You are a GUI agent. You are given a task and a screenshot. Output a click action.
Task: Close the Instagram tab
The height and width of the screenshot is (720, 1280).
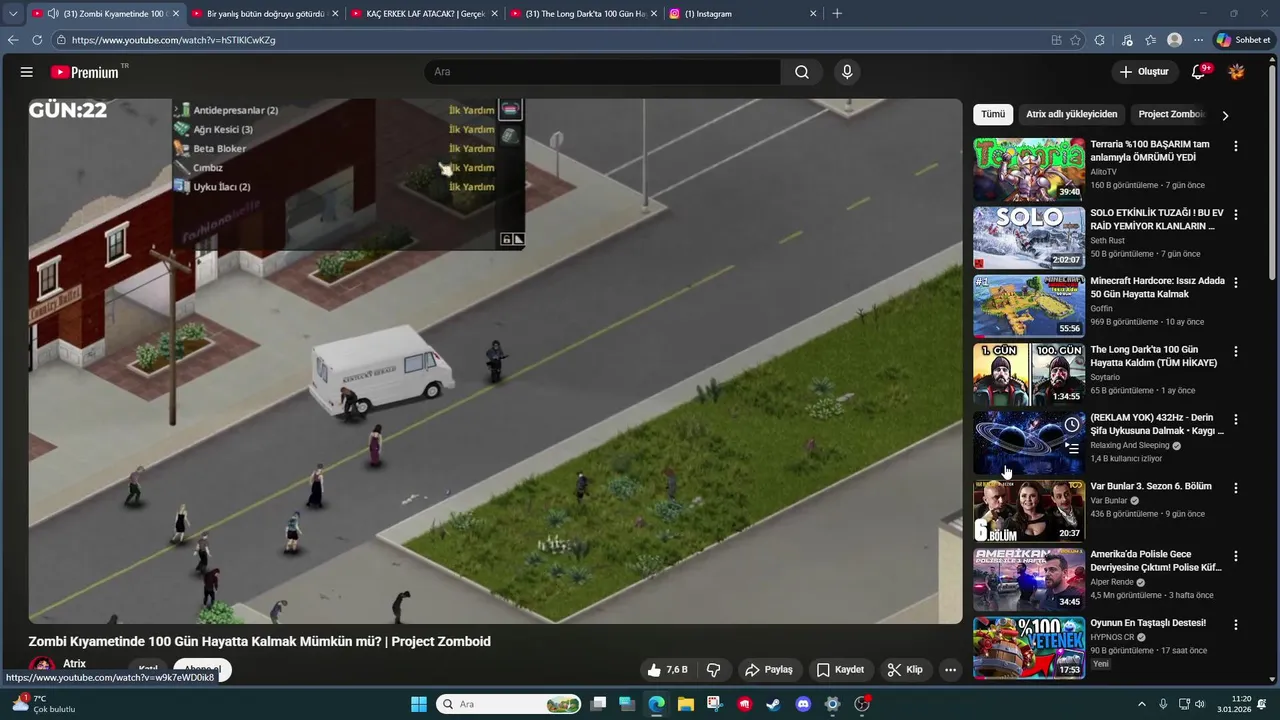pos(813,14)
